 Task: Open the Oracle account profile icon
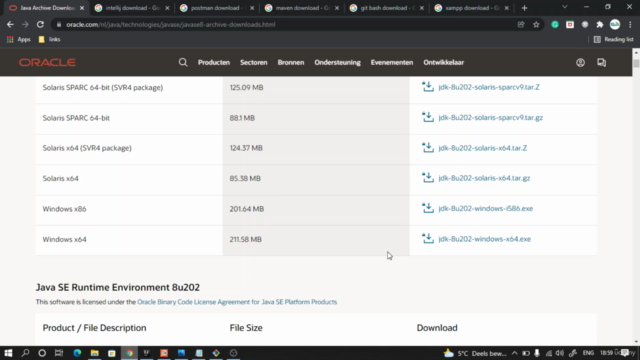click(x=580, y=62)
